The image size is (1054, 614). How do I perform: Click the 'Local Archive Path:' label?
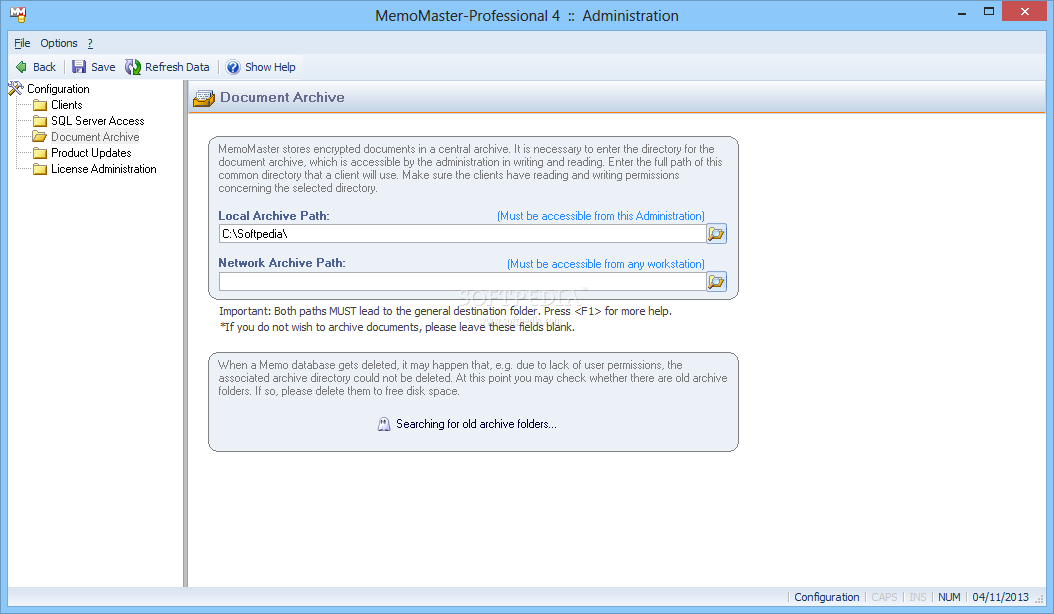pos(274,216)
